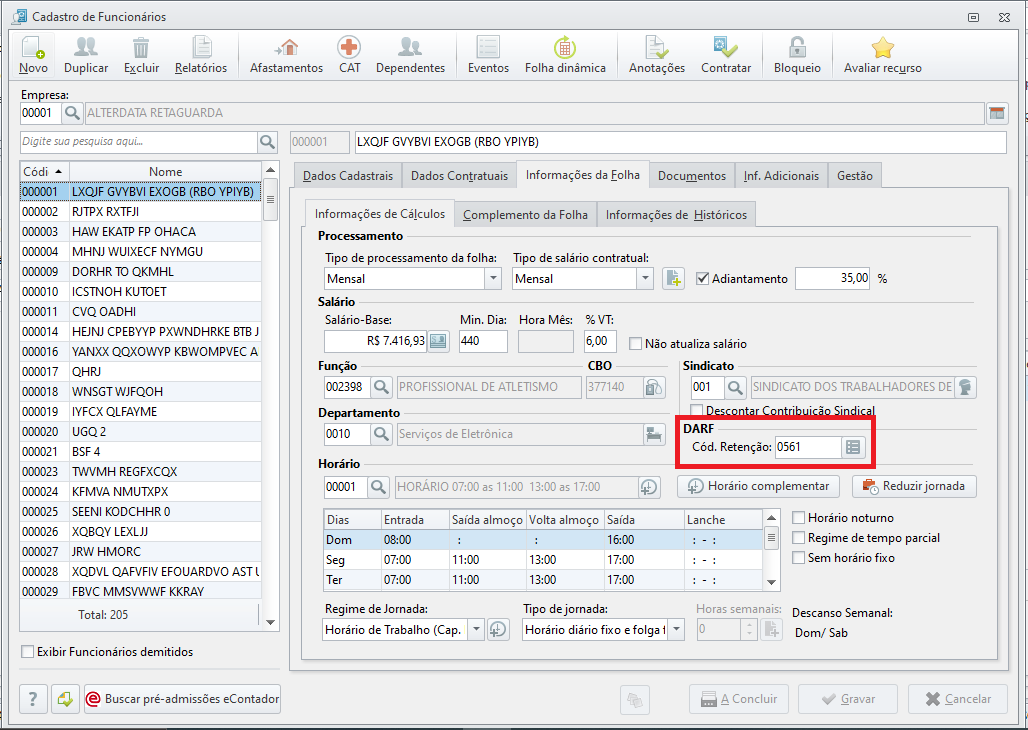This screenshot has height=730, width=1028.
Task: Click the Horário complementar button
Action: [759, 486]
